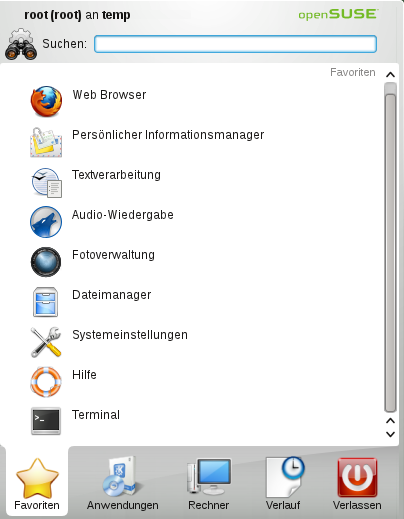Switch to the Anwendungen tab

click(x=123, y=483)
